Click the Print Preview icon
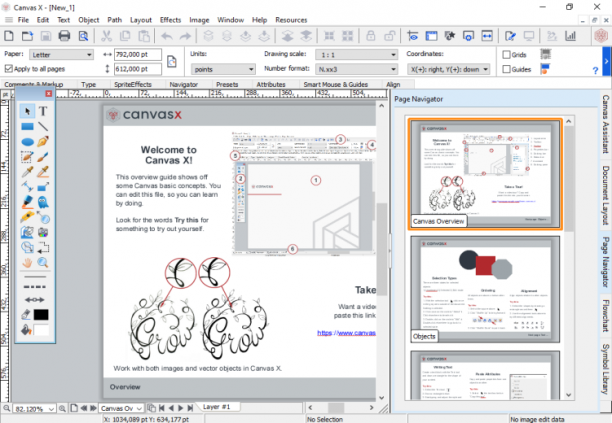Image resolution: width=612 pixels, height=423 pixels. click(x=83, y=36)
